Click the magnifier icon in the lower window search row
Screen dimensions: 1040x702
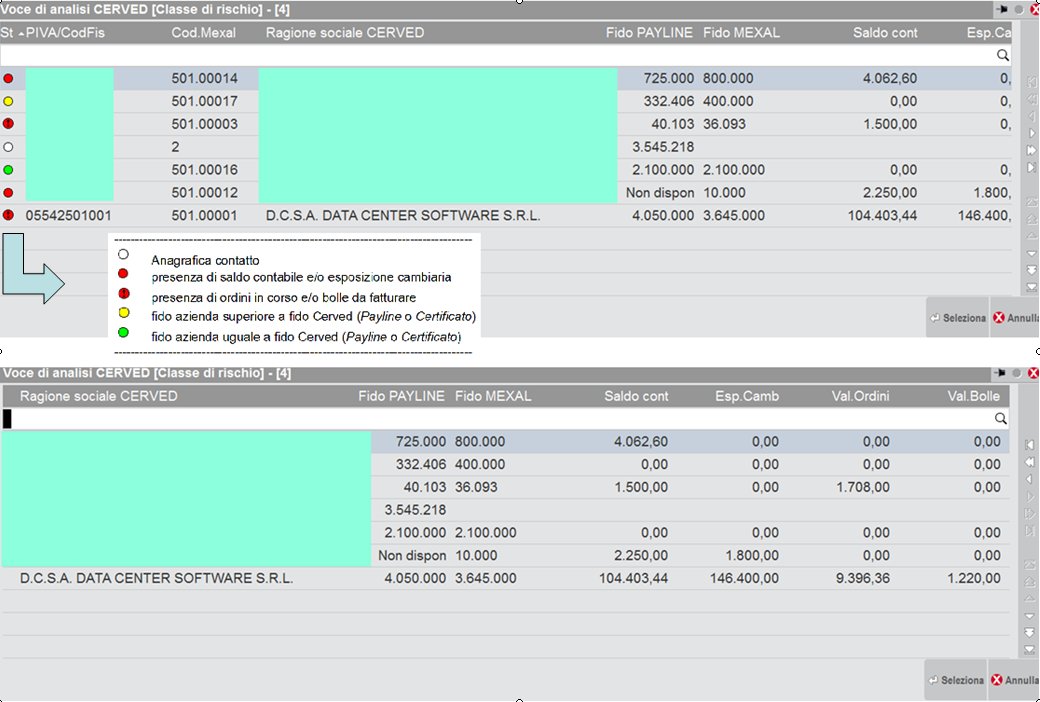coord(1001,419)
